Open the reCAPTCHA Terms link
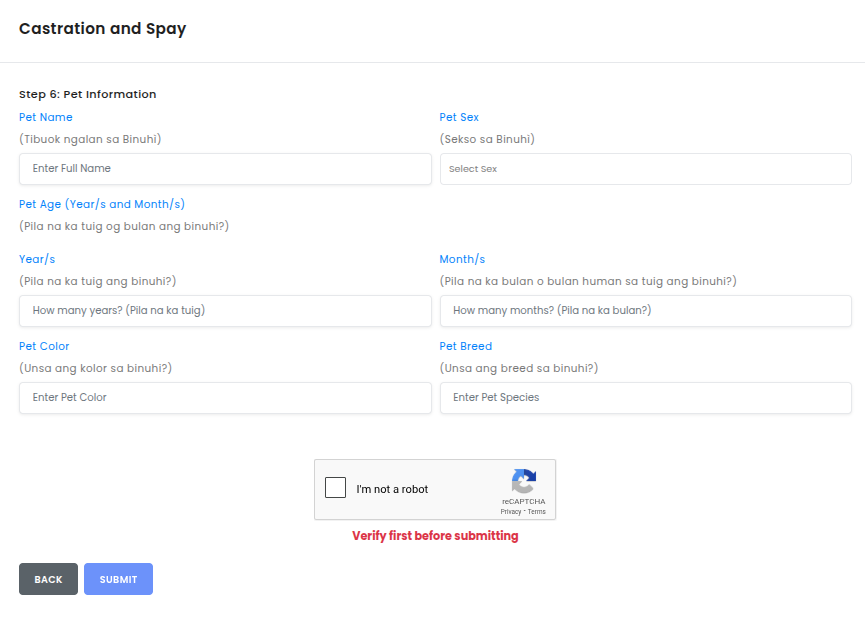This screenshot has width=865, height=617. [x=537, y=512]
